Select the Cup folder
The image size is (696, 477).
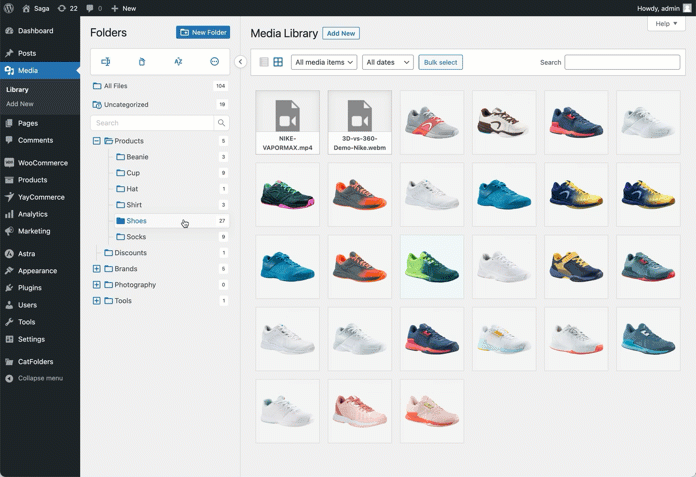172,173
